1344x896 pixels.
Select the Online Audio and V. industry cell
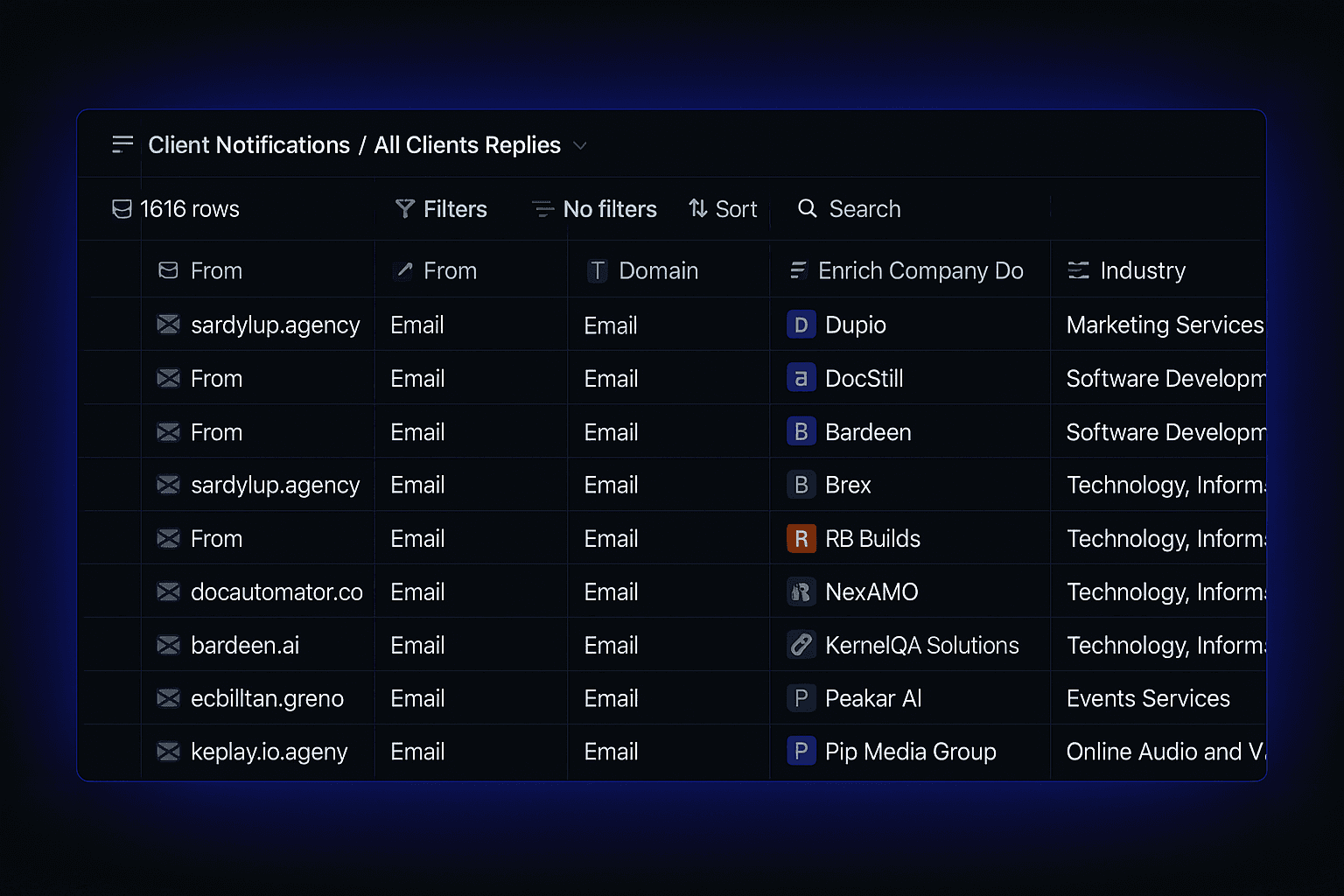[1165, 752]
